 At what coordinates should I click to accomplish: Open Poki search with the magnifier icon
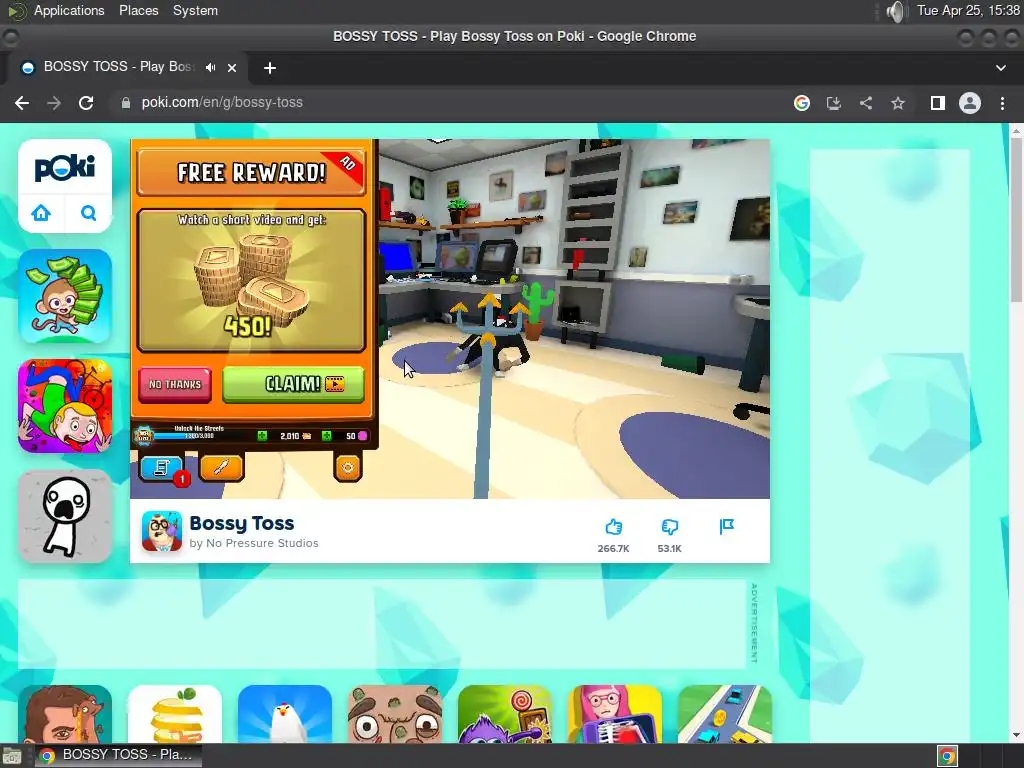click(88, 213)
